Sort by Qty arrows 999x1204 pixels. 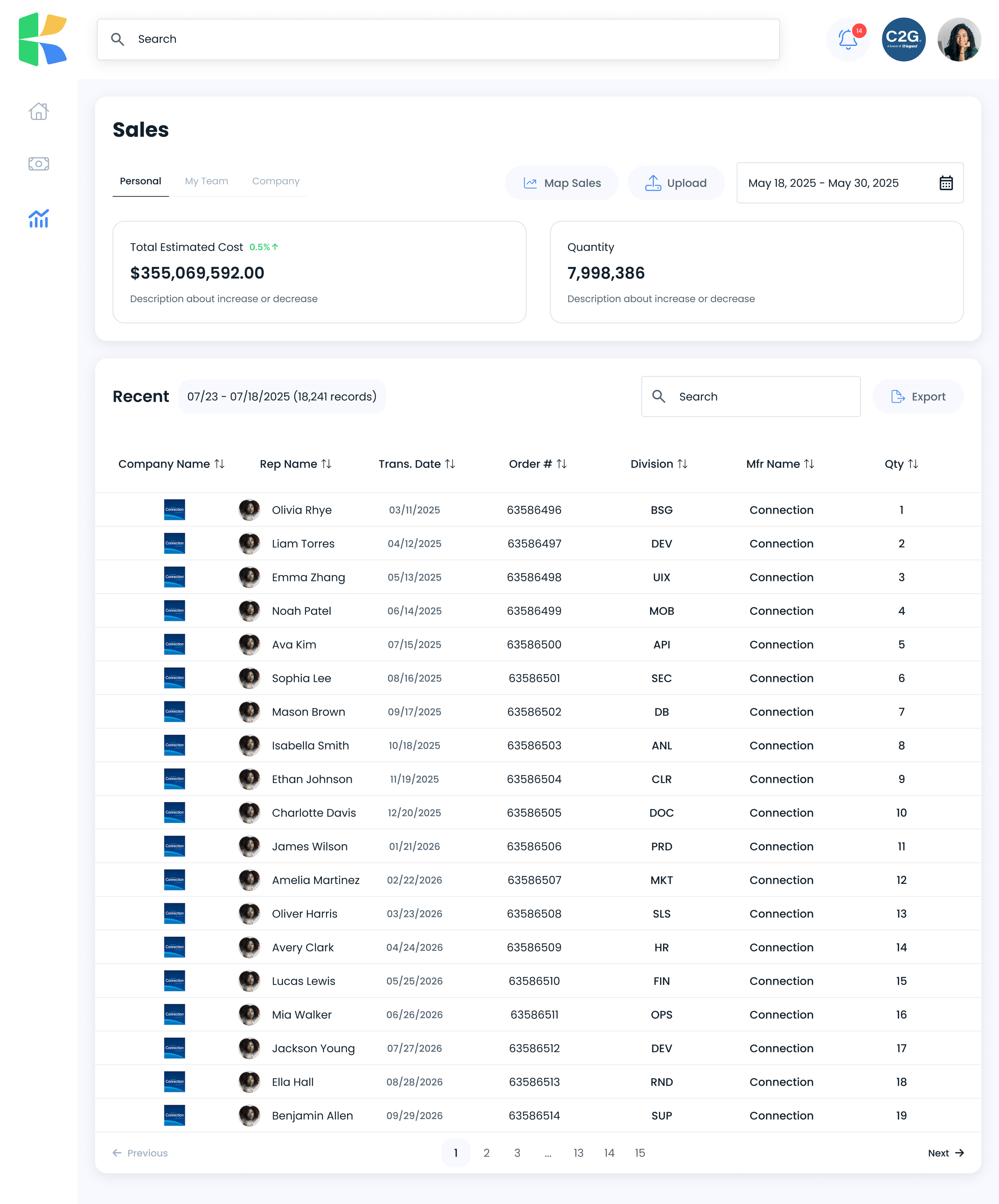[913, 464]
